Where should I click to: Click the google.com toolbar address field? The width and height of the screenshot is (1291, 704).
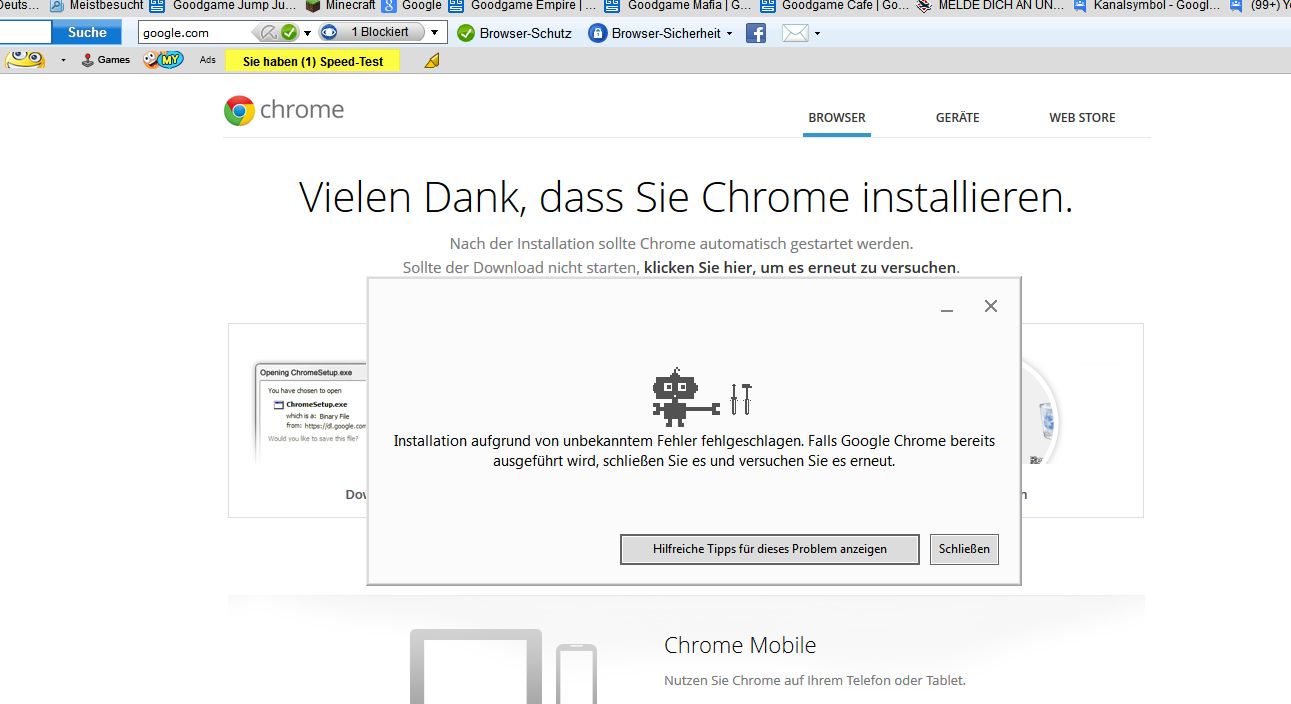(196, 32)
